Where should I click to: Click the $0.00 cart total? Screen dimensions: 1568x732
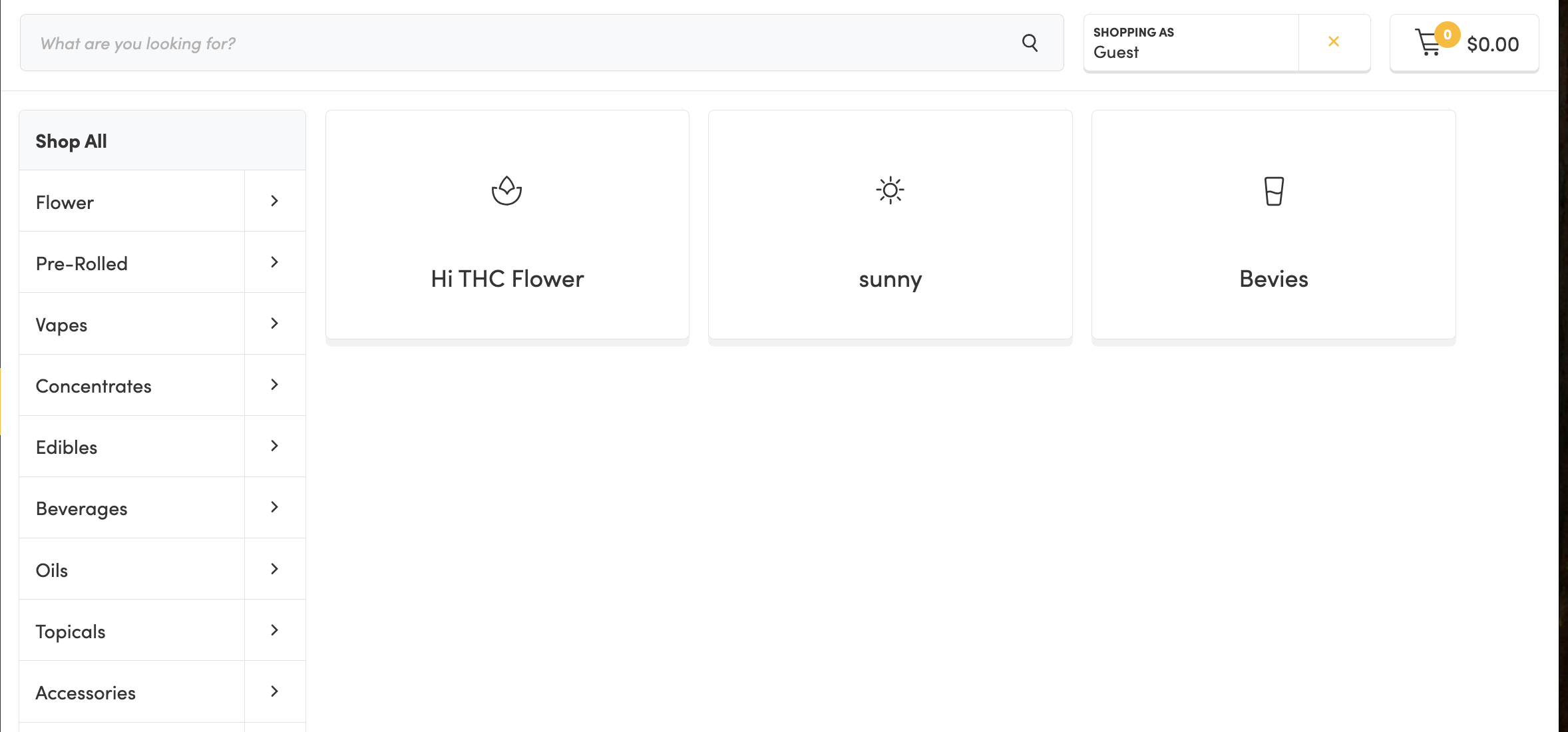pos(1493,45)
